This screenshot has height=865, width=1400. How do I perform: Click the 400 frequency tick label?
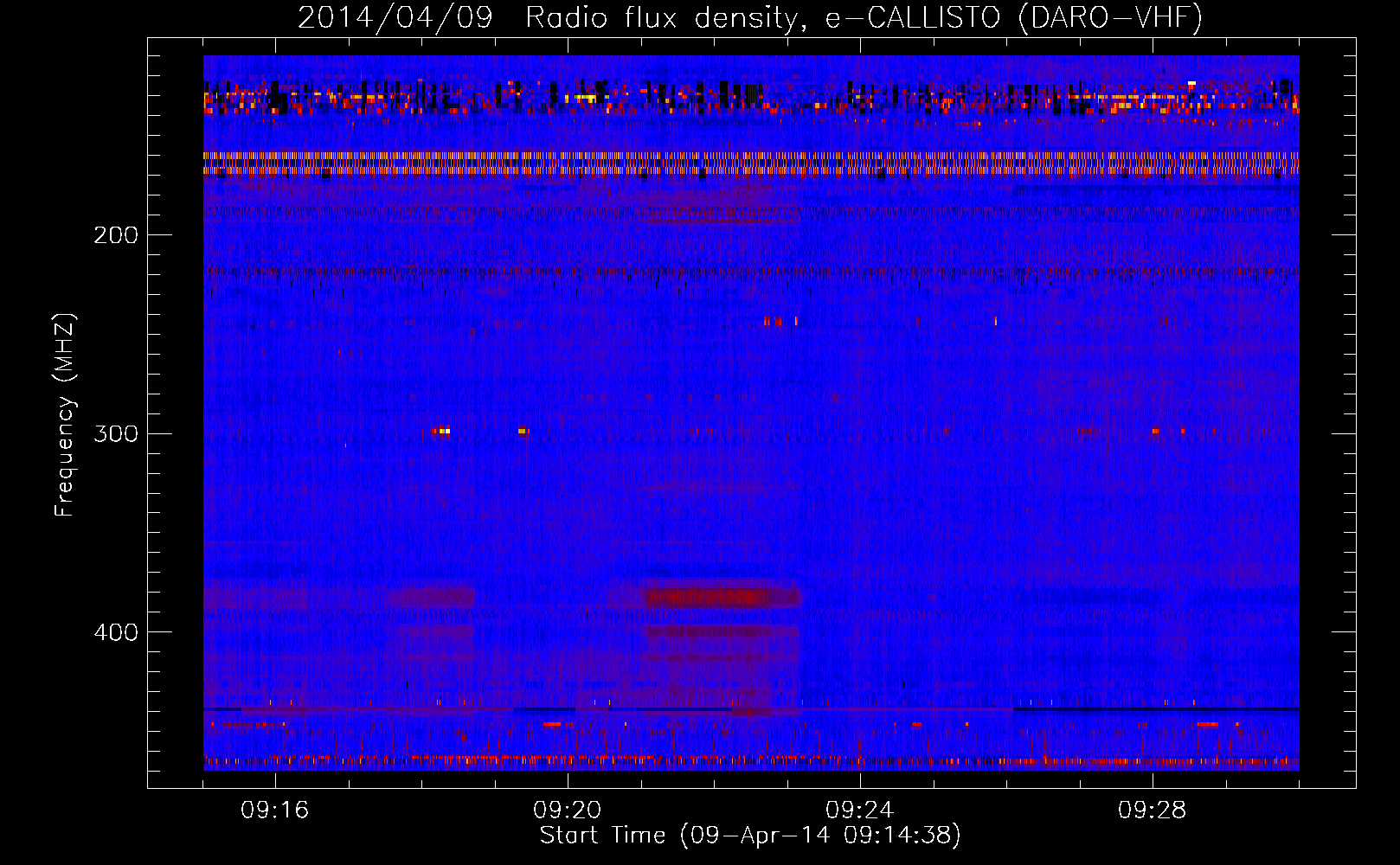(115, 632)
